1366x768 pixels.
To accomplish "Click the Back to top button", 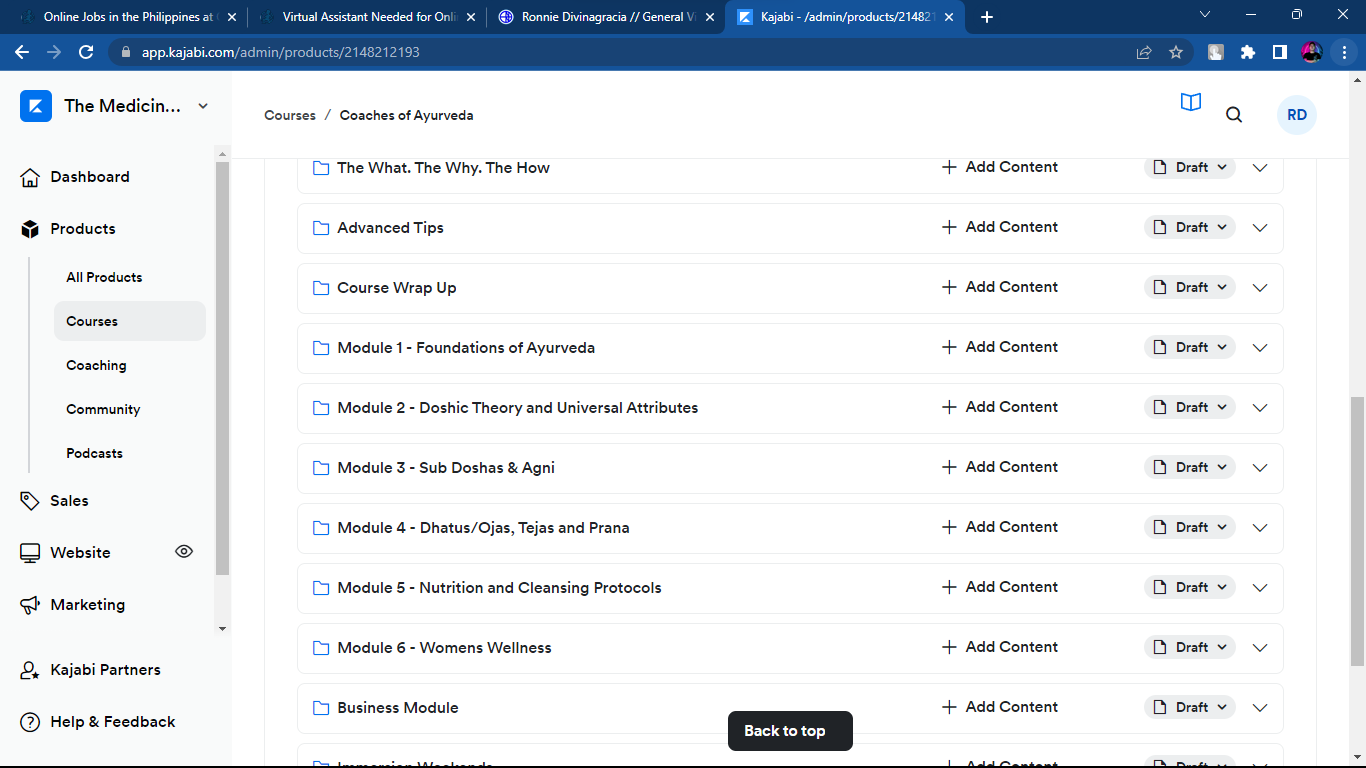I will coord(790,731).
